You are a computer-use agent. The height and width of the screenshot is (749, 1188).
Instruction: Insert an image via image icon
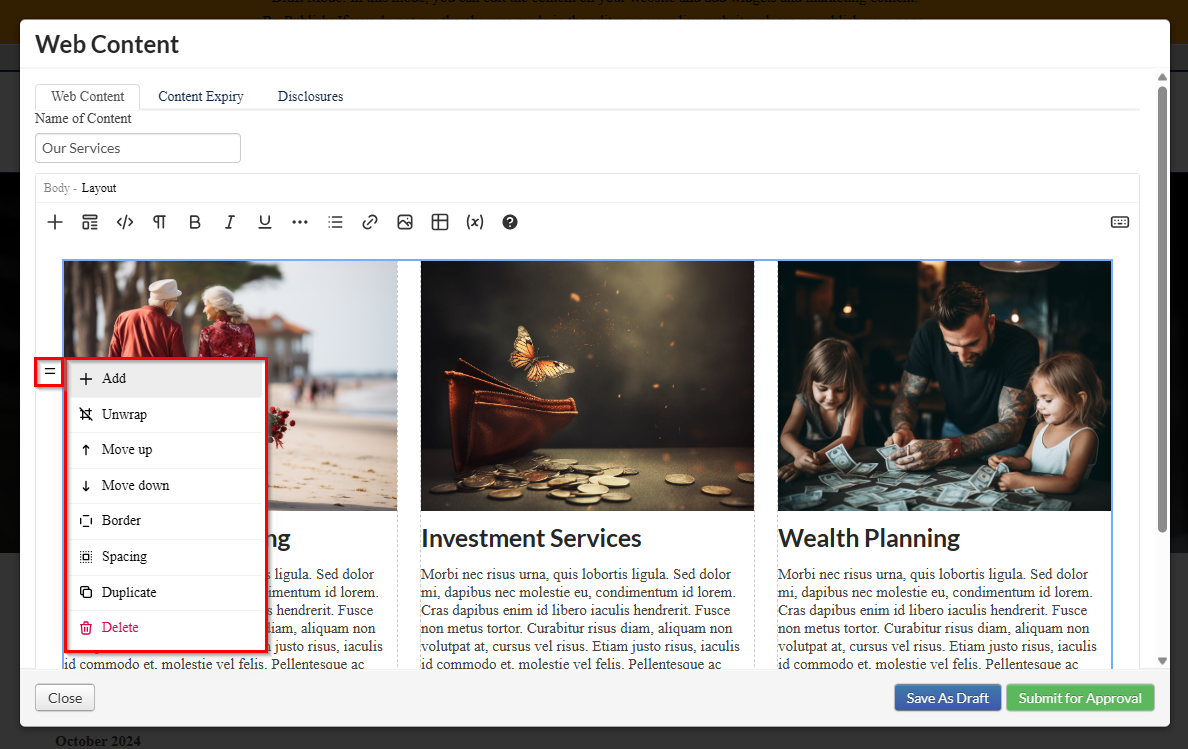click(405, 222)
